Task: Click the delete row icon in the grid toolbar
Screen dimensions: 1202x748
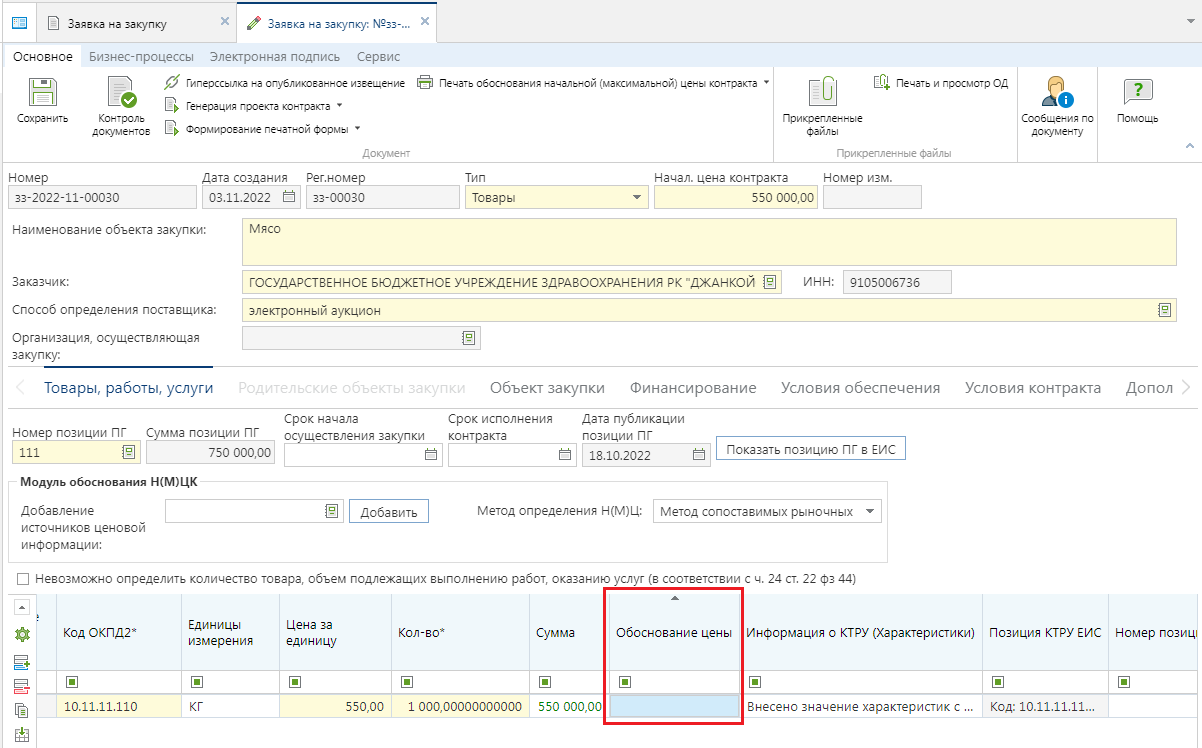Action: pos(21,686)
